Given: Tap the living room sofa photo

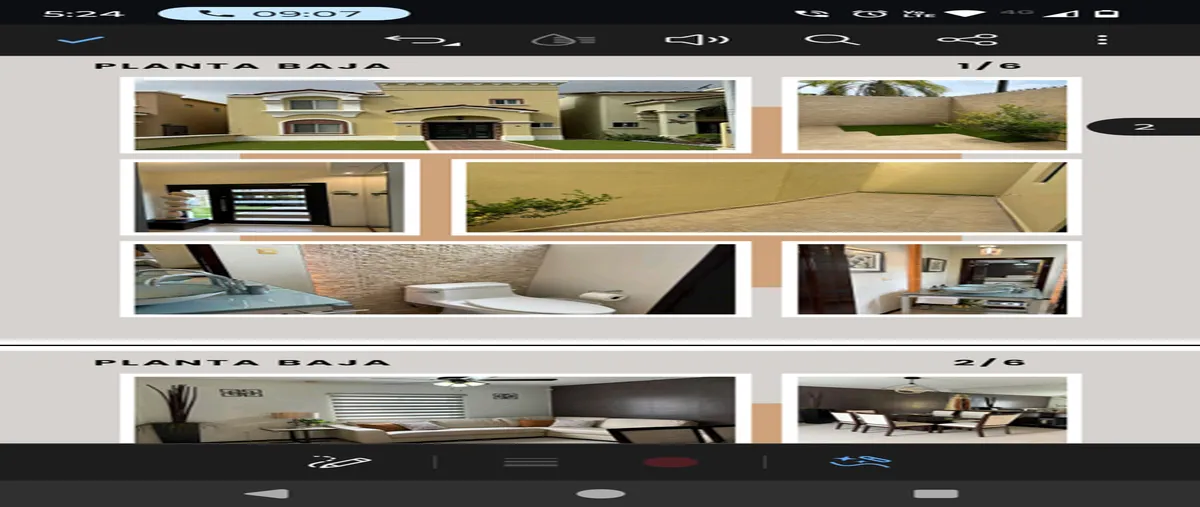Looking at the screenshot, I should tap(435, 410).
